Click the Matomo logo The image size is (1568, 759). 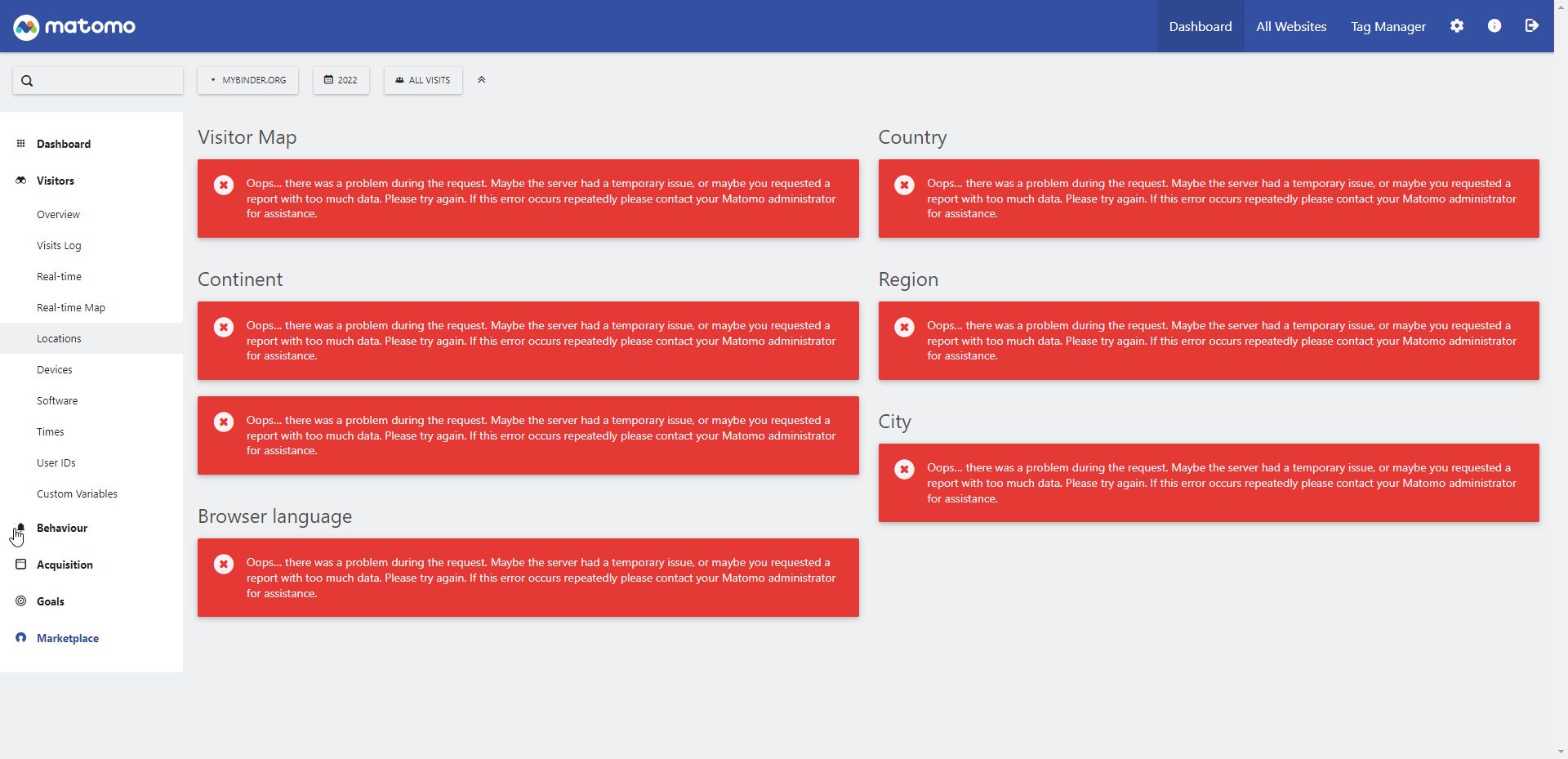point(74,27)
